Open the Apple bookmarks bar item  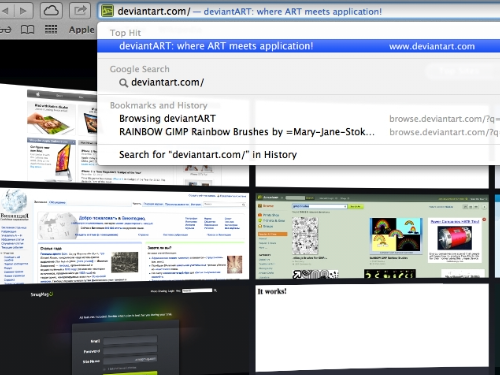[x=82, y=30]
